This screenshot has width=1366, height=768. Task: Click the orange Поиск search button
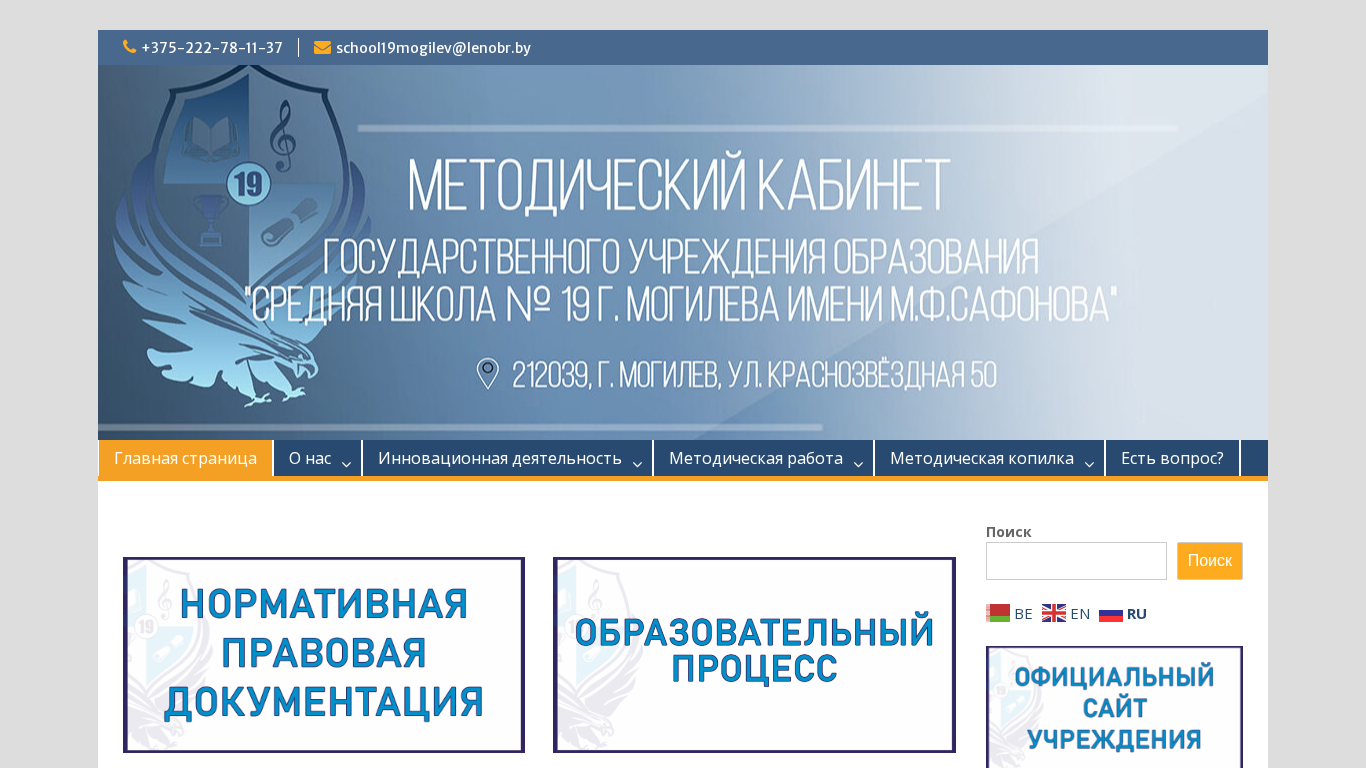[x=1210, y=561]
